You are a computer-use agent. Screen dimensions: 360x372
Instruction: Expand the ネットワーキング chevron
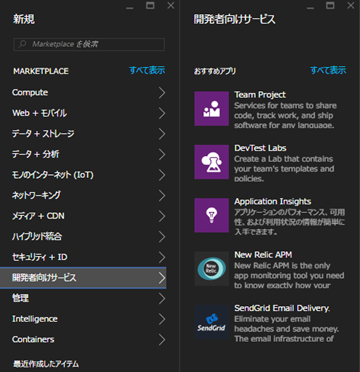(162, 196)
